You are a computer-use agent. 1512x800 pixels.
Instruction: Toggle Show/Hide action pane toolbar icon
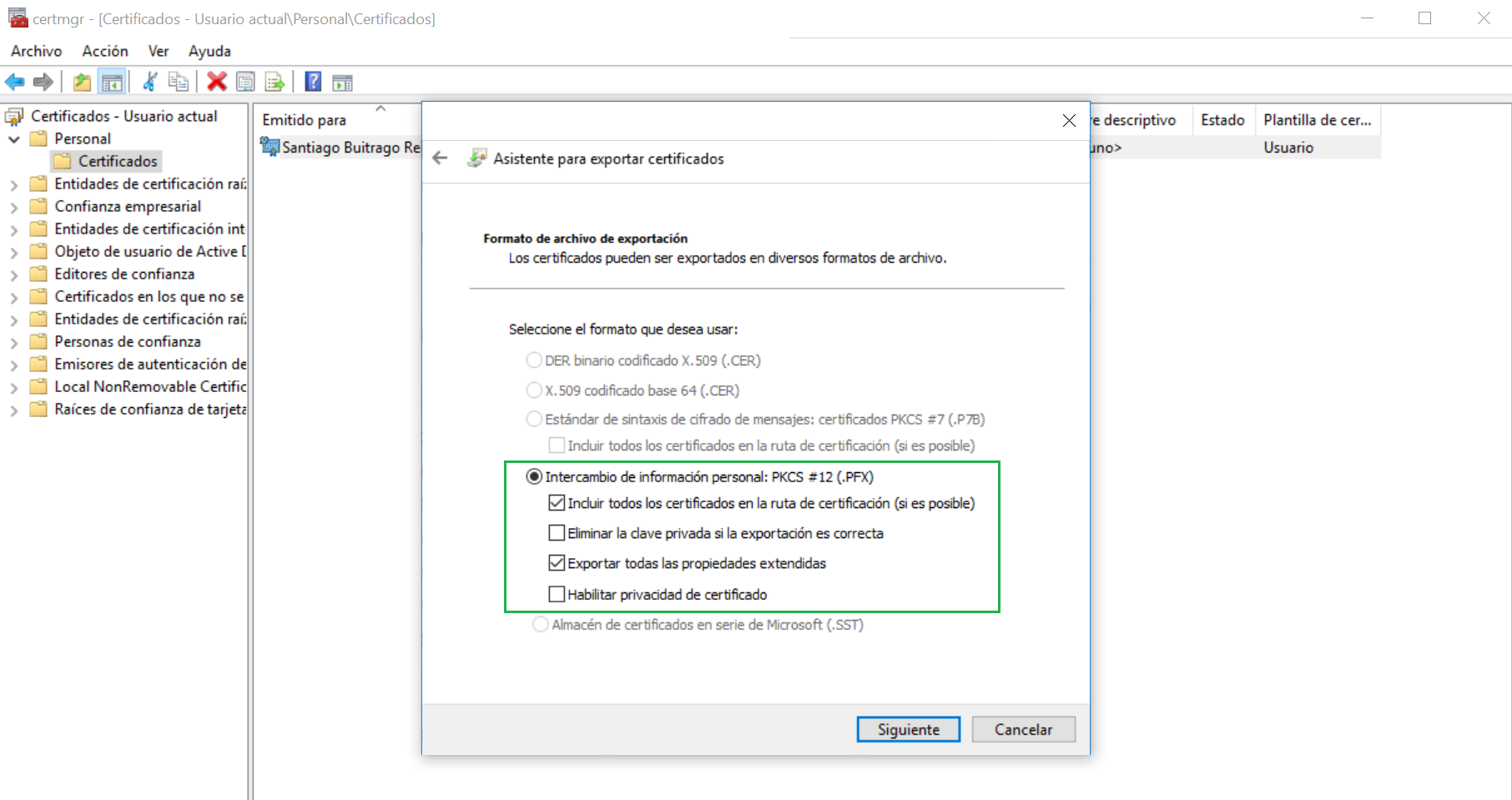click(342, 82)
